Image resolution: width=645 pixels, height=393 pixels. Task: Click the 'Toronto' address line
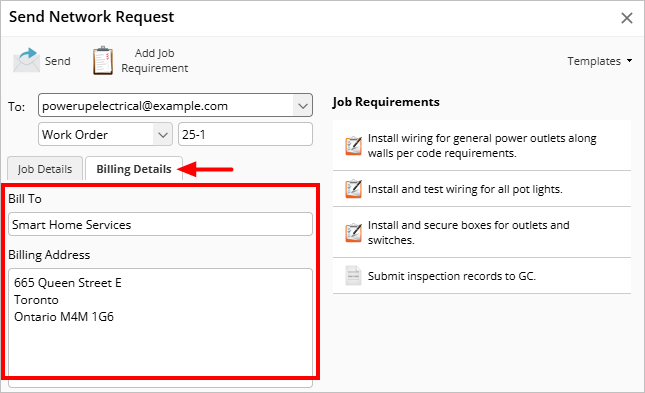(36, 300)
